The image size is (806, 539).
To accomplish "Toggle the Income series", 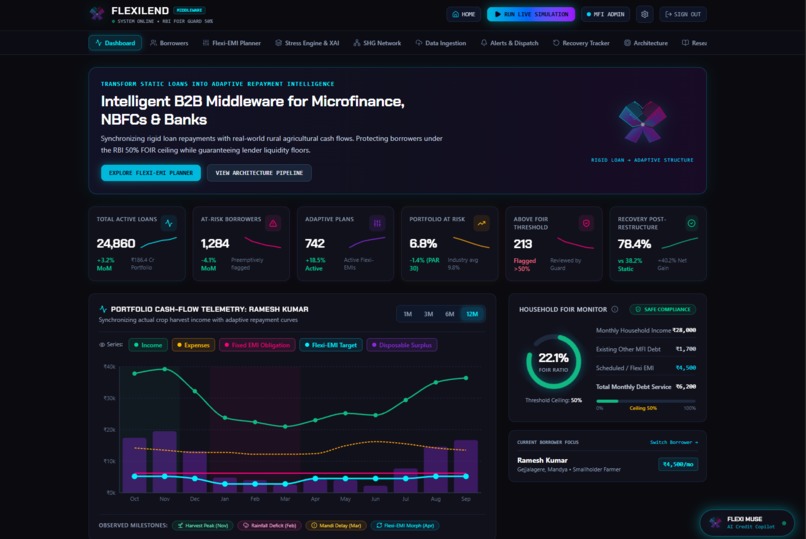I will 148,345.
